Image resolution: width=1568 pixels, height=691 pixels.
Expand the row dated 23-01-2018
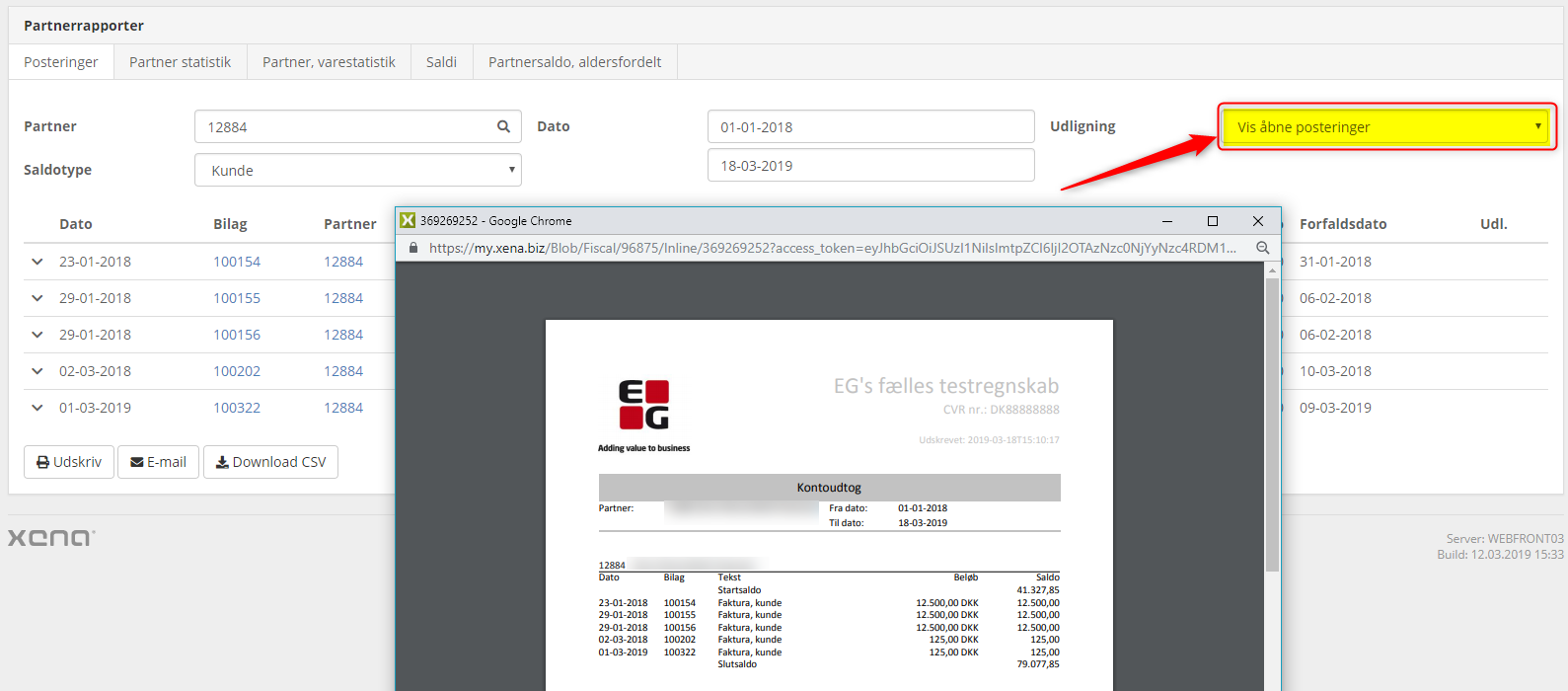pyautogui.click(x=37, y=262)
